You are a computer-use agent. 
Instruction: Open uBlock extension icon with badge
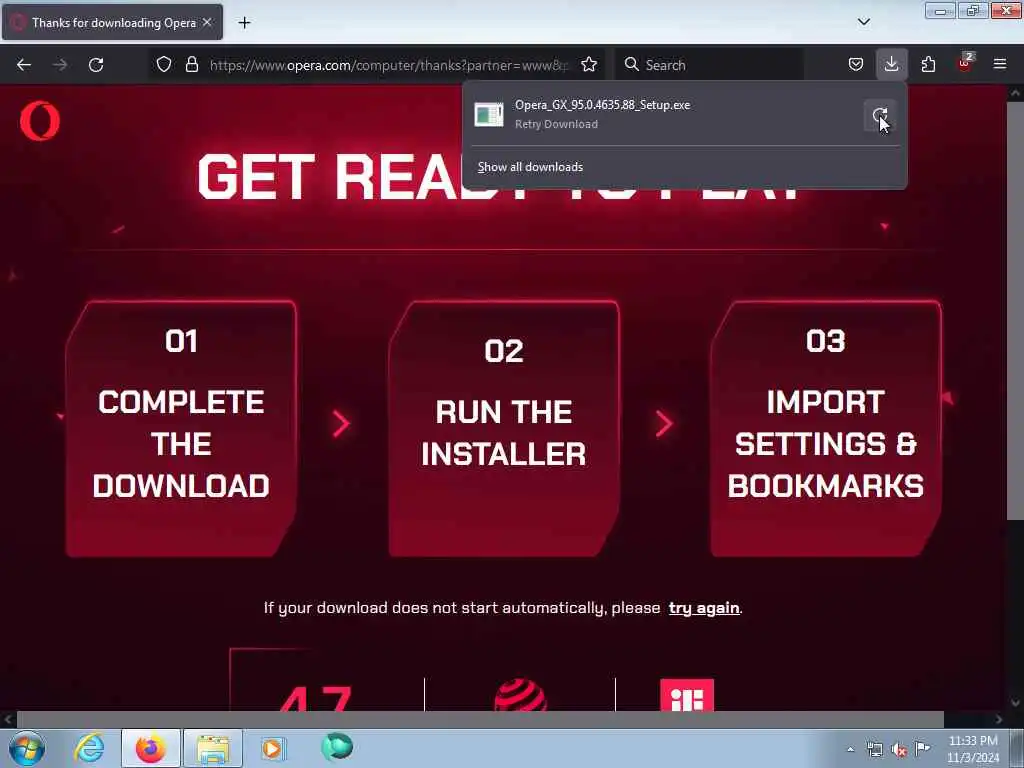[965, 63]
